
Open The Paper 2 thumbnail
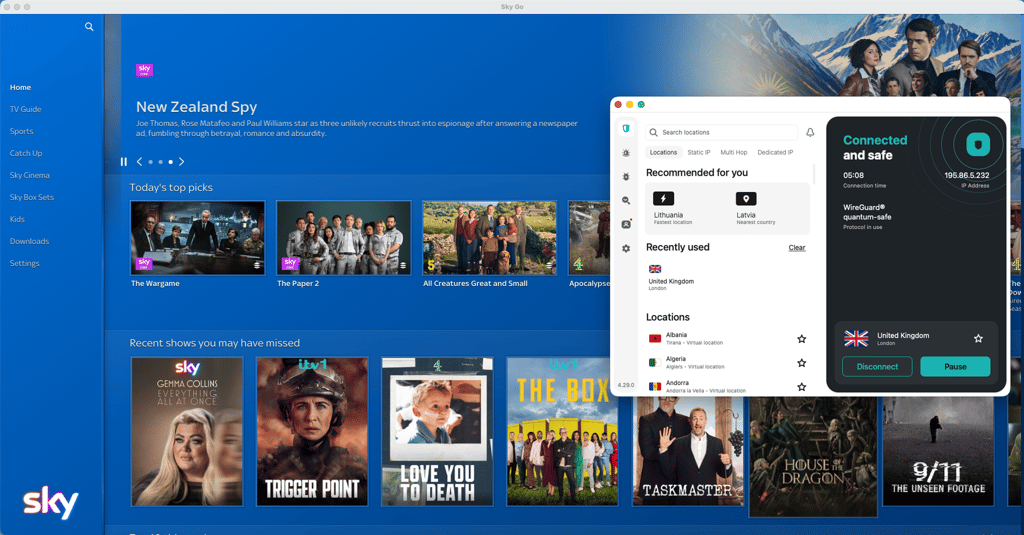pyautogui.click(x=344, y=237)
